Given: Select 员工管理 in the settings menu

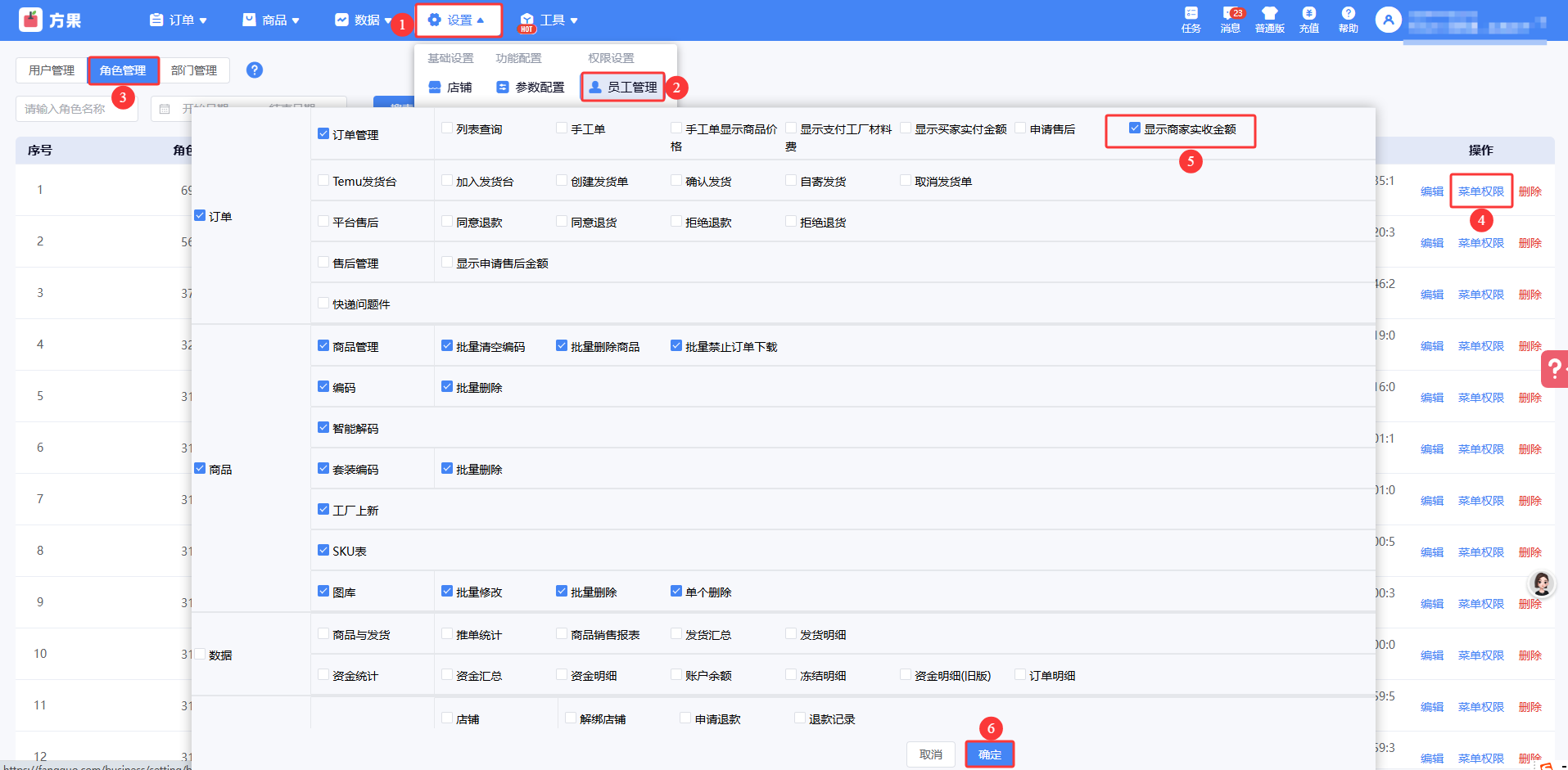Looking at the screenshot, I should tap(623, 88).
